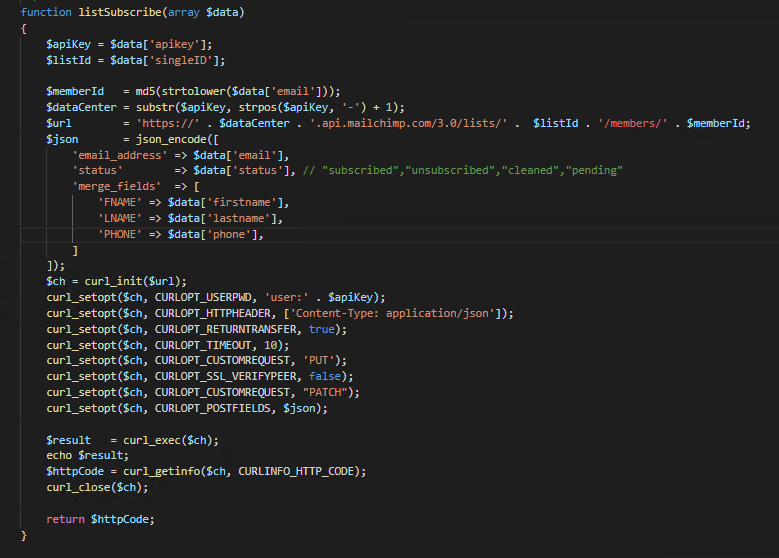
Task: Click the 'Content-Type: application/json' string
Action: 392,314
